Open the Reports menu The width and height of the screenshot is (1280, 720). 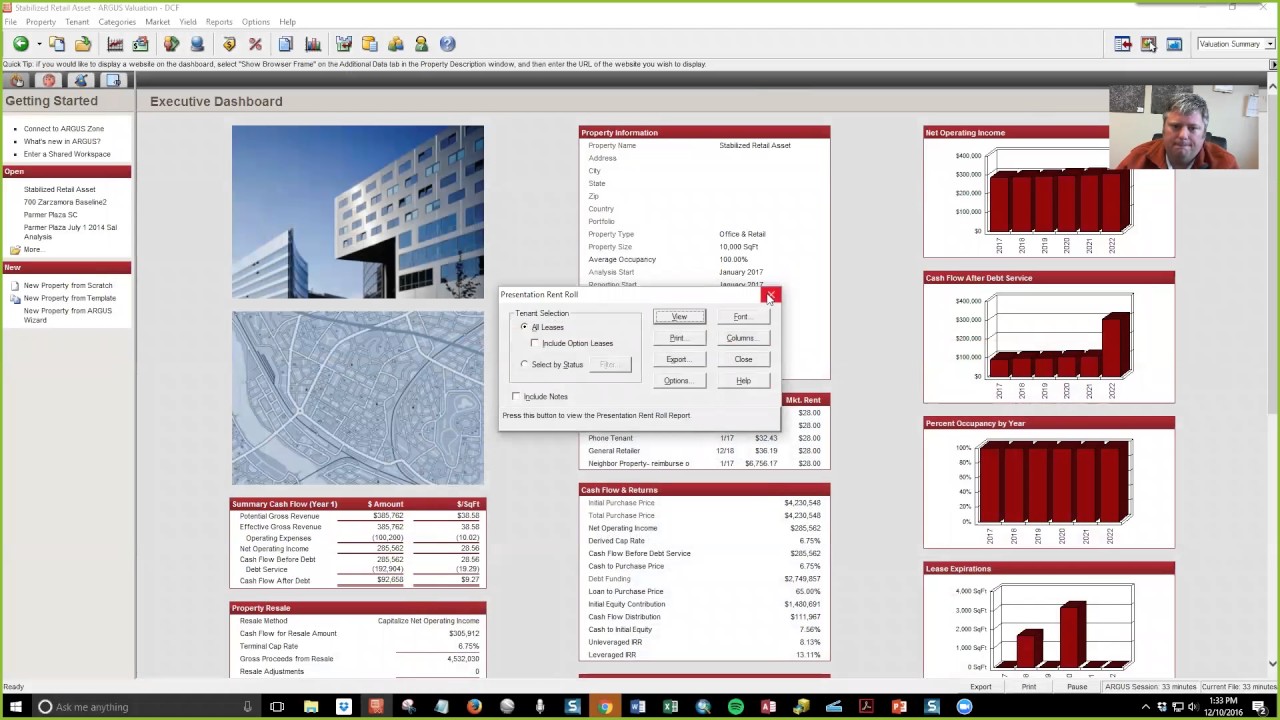(x=219, y=22)
